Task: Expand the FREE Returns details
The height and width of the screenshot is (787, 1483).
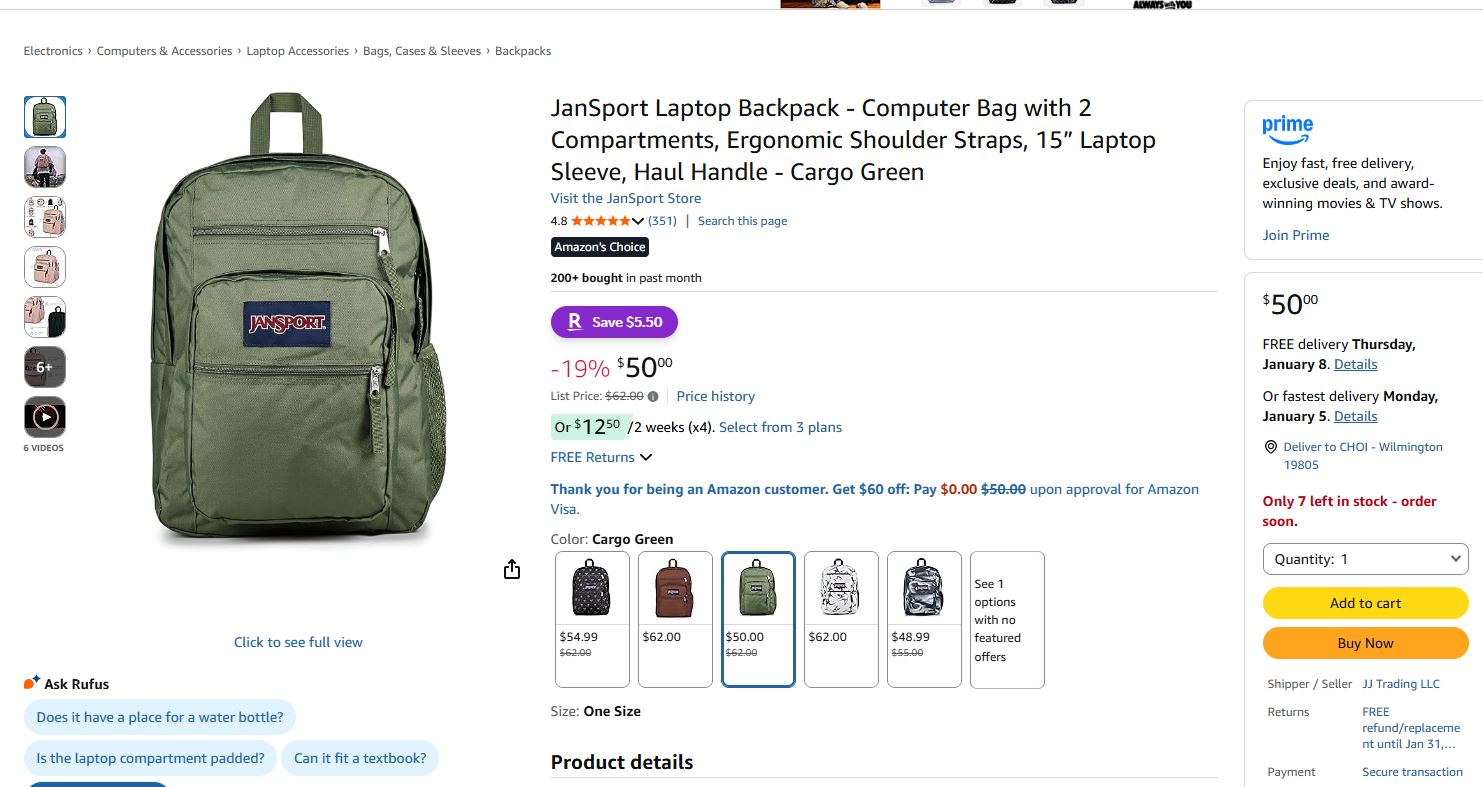Action: (x=601, y=457)
